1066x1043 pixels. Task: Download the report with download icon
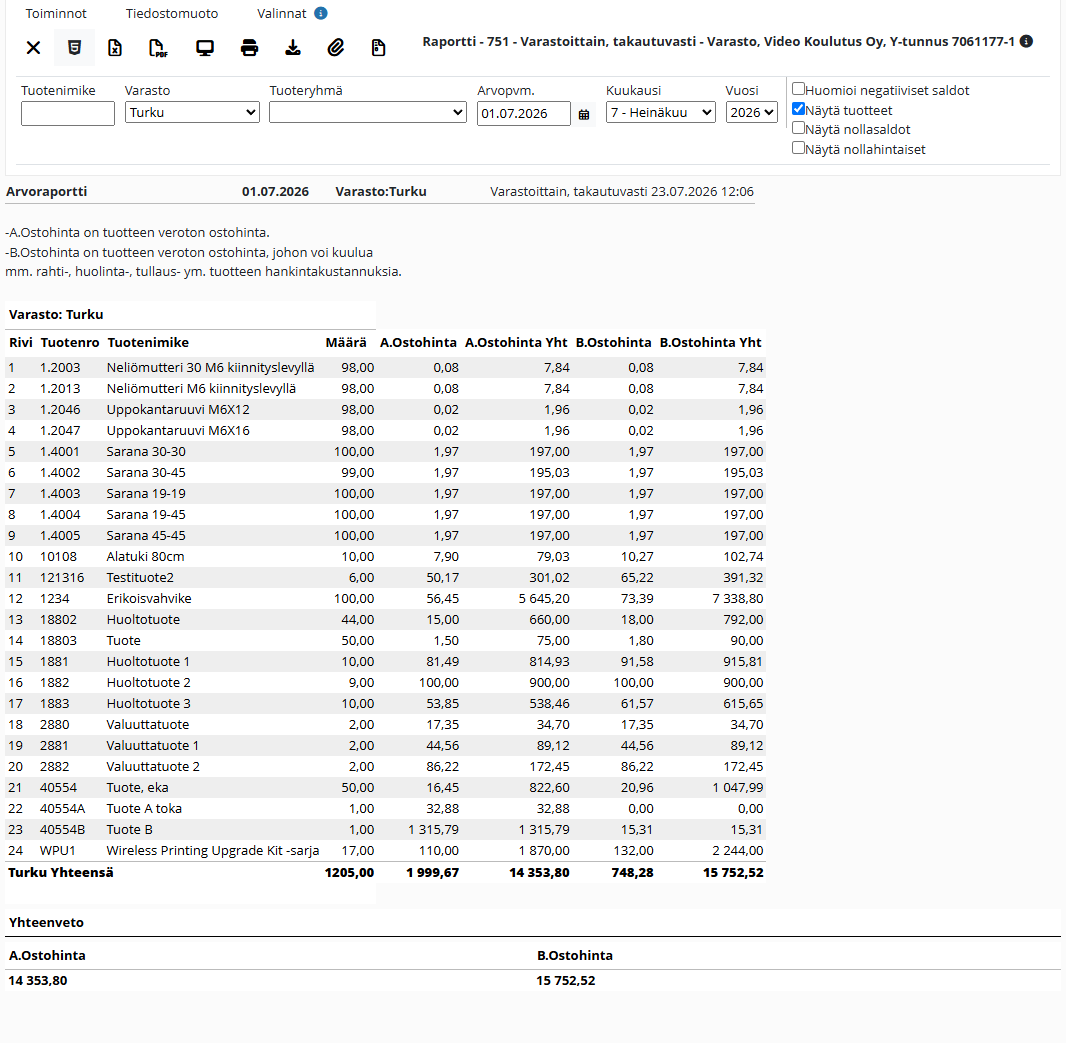point(293,48)
